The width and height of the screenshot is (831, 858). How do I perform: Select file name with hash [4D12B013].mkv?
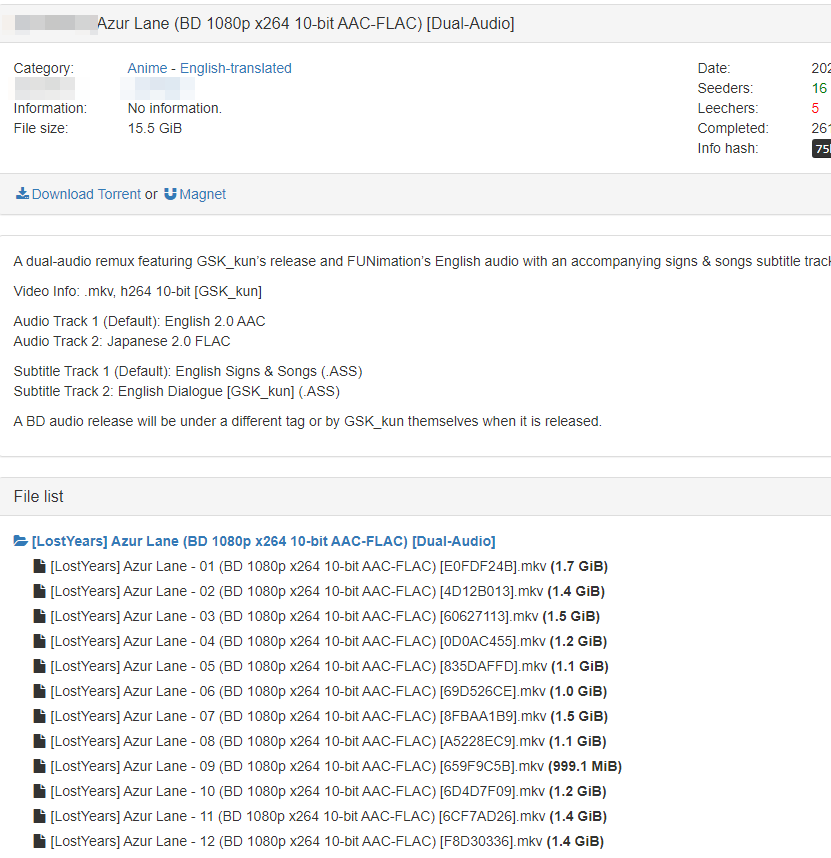tap(297, 592)
